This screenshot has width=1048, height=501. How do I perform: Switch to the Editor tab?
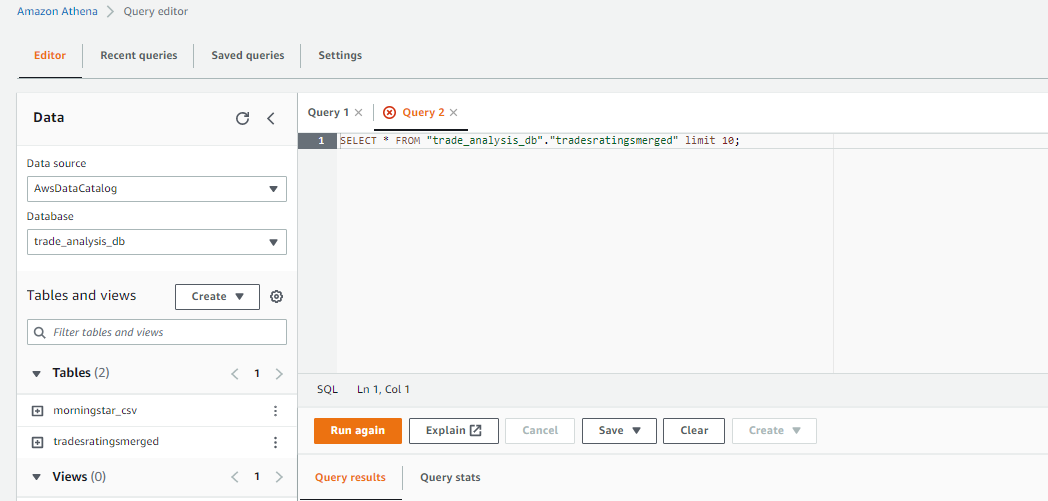(x=50, y=55)
